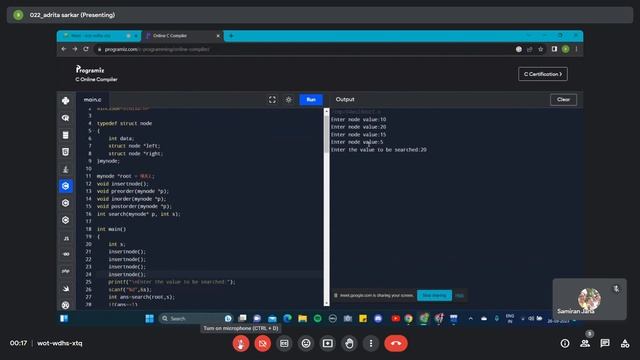Clear the output panel
This screenshot has width=640, height=360.
pyautogui.click(x=563, y=100)
